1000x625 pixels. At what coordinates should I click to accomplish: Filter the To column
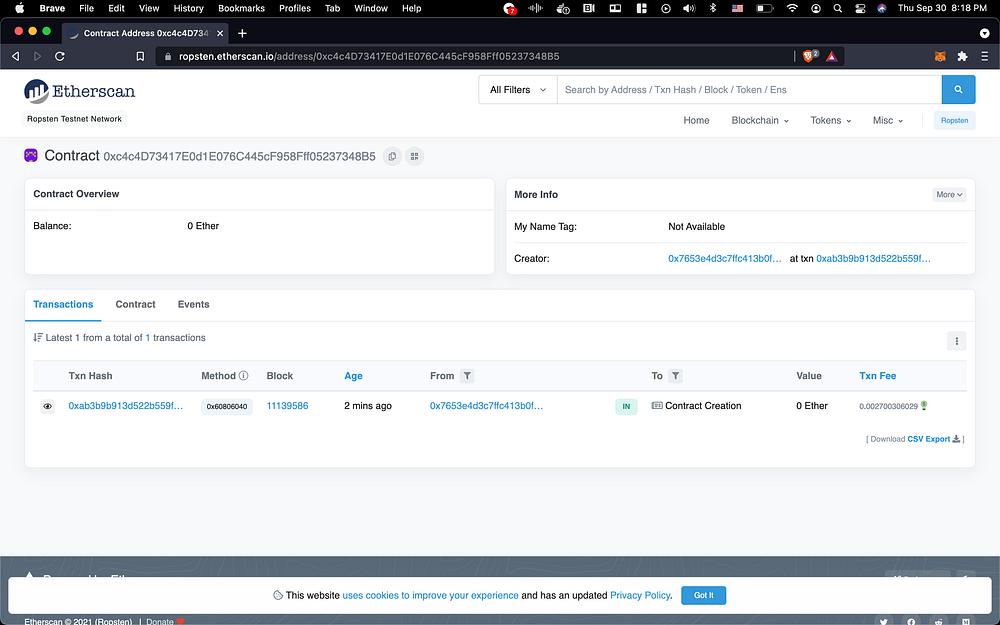(x=675, y=376)
